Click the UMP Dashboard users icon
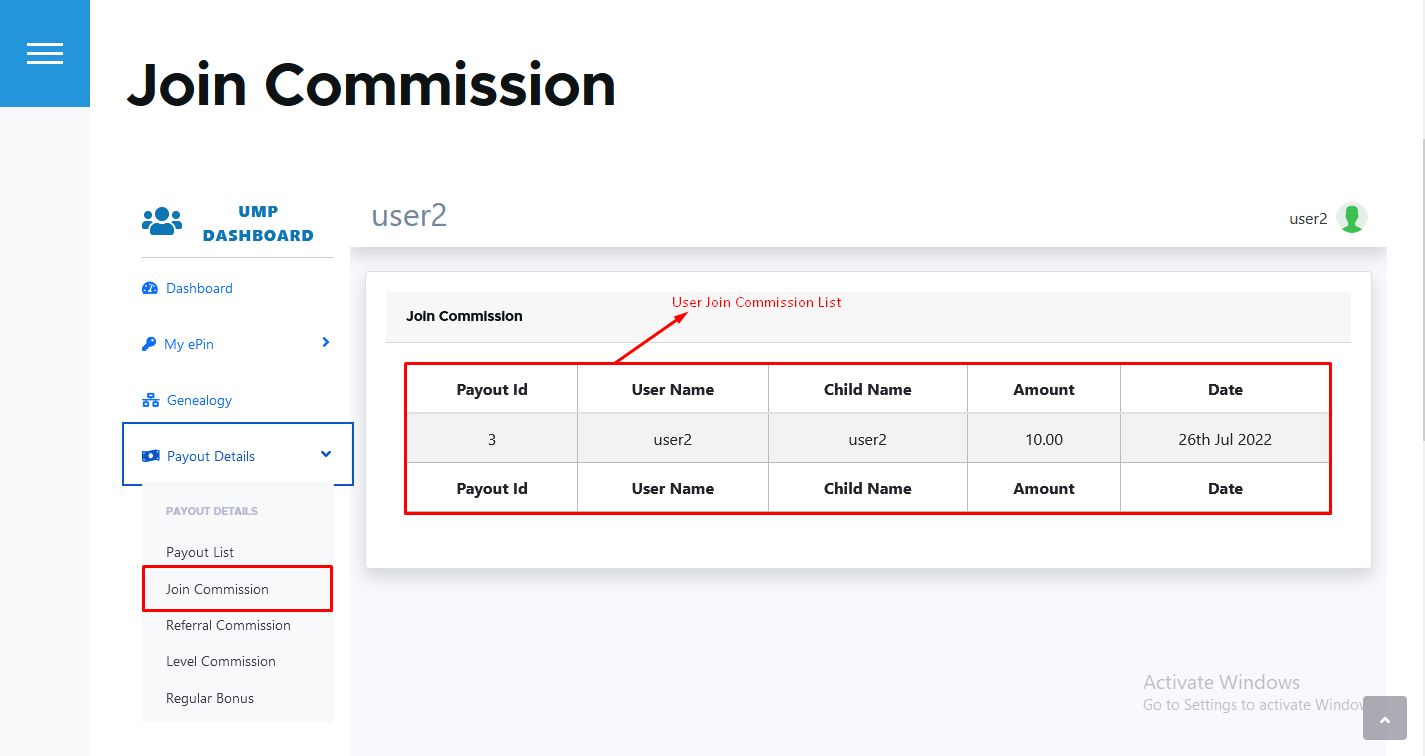 click(x=162, y=222)
